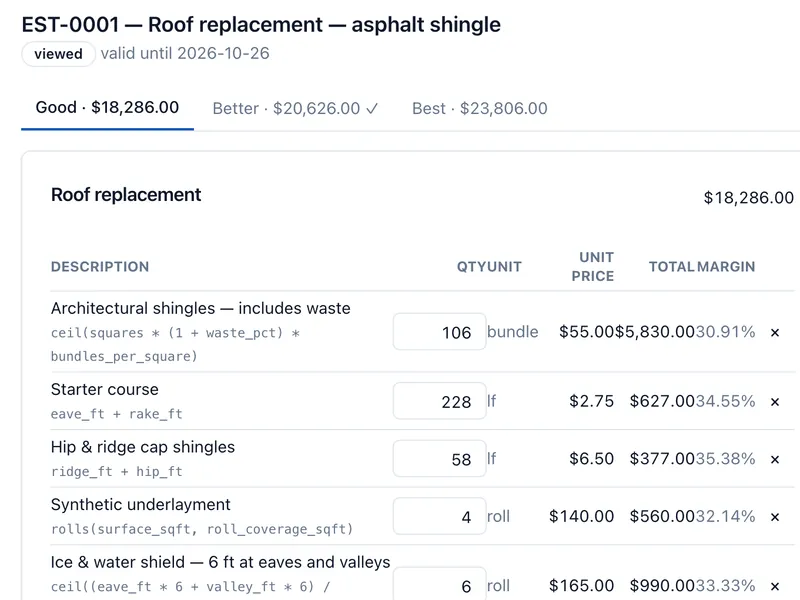
Task: Edit Hip & ridge cap quantity 58
Action: click(x=439, y=459)
